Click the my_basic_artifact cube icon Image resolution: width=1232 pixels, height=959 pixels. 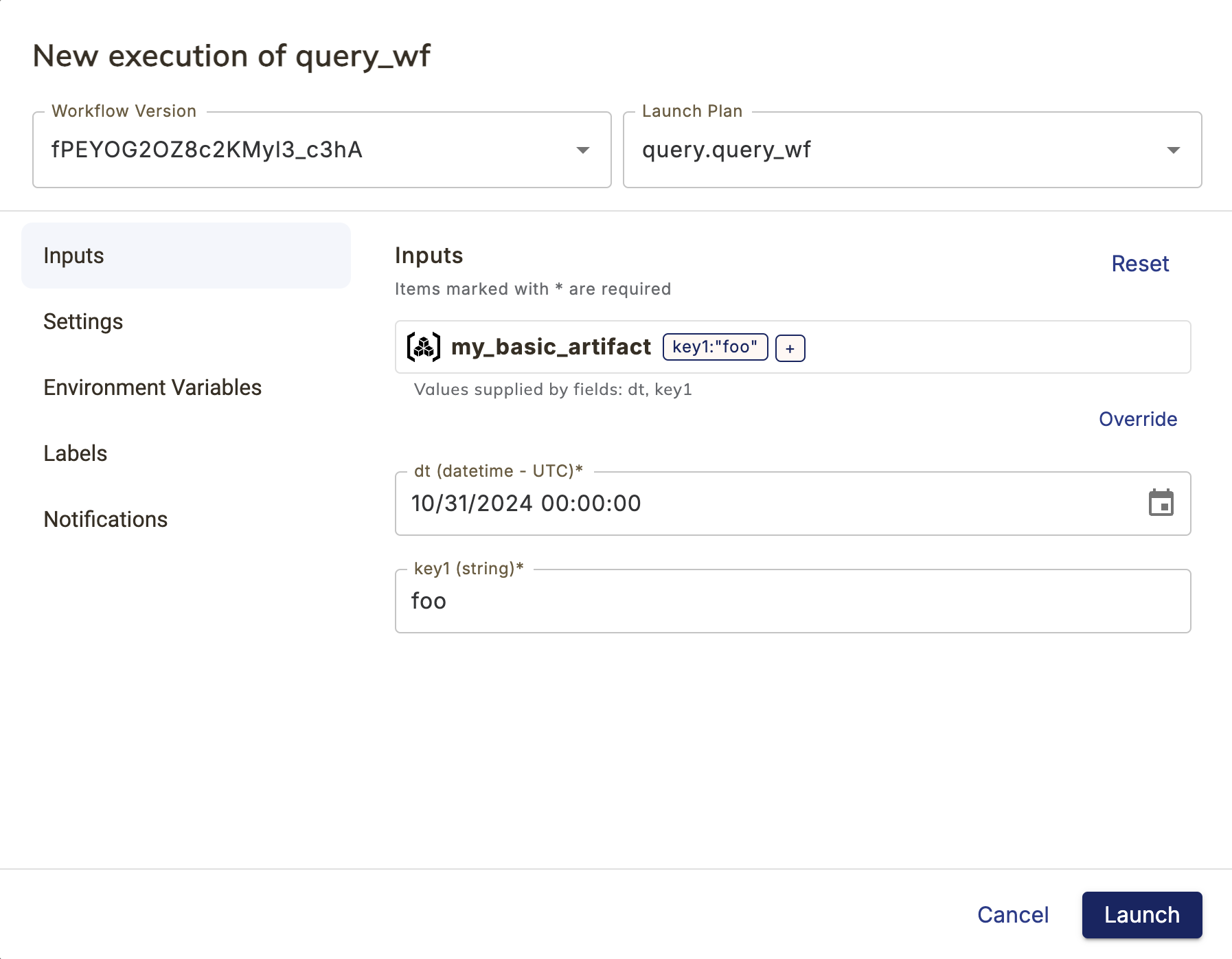pyautogui.click(x=423, y=347)
